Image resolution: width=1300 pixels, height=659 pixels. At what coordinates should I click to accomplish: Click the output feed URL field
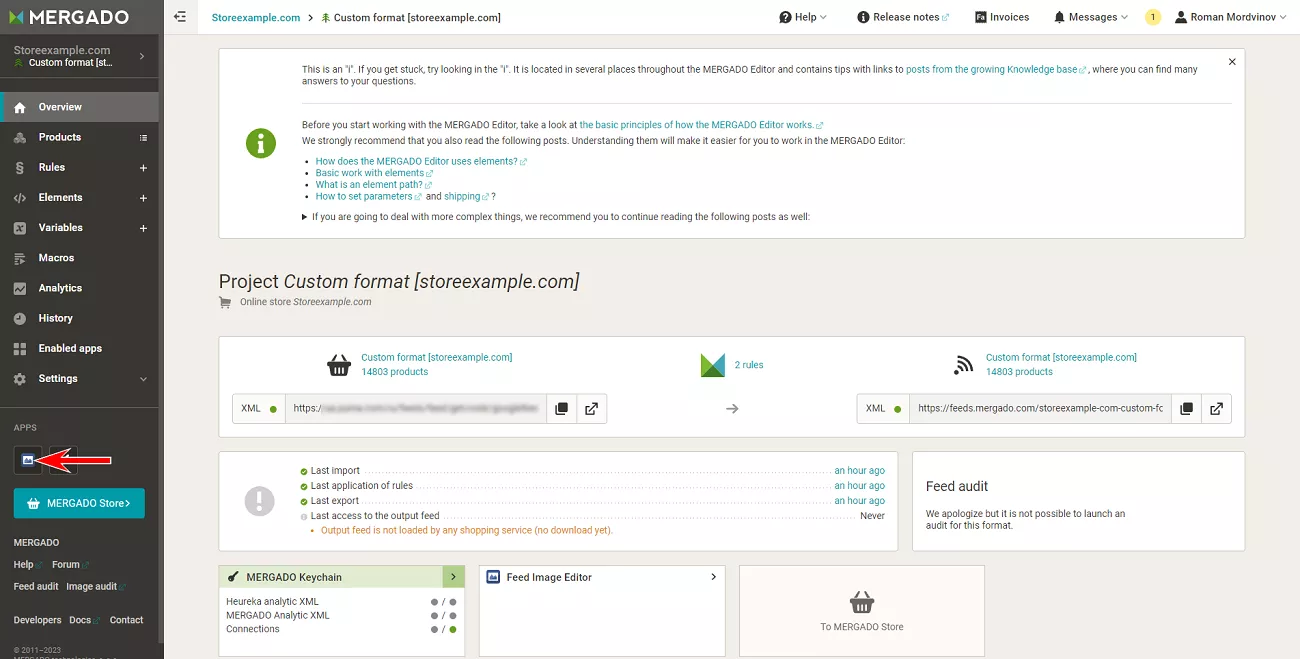coord(1041,409)
